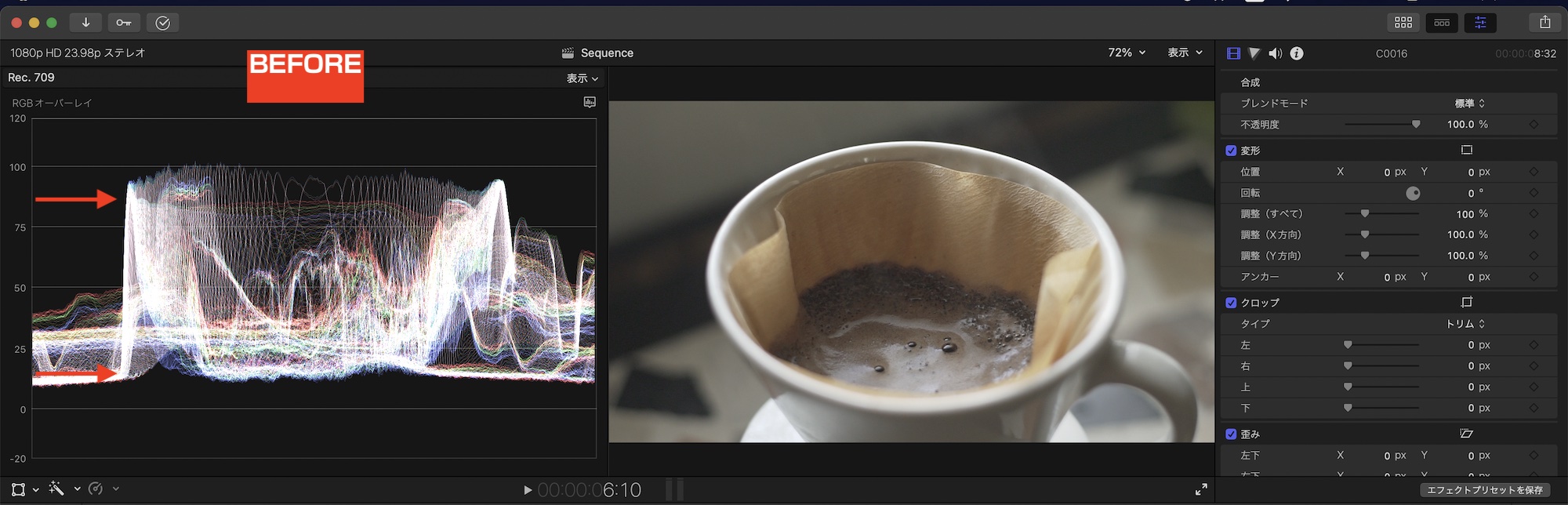Screen dimensions: 1568x505
Task: Open the crop type トリム dropdown
Action: [x=1465, y=324]
